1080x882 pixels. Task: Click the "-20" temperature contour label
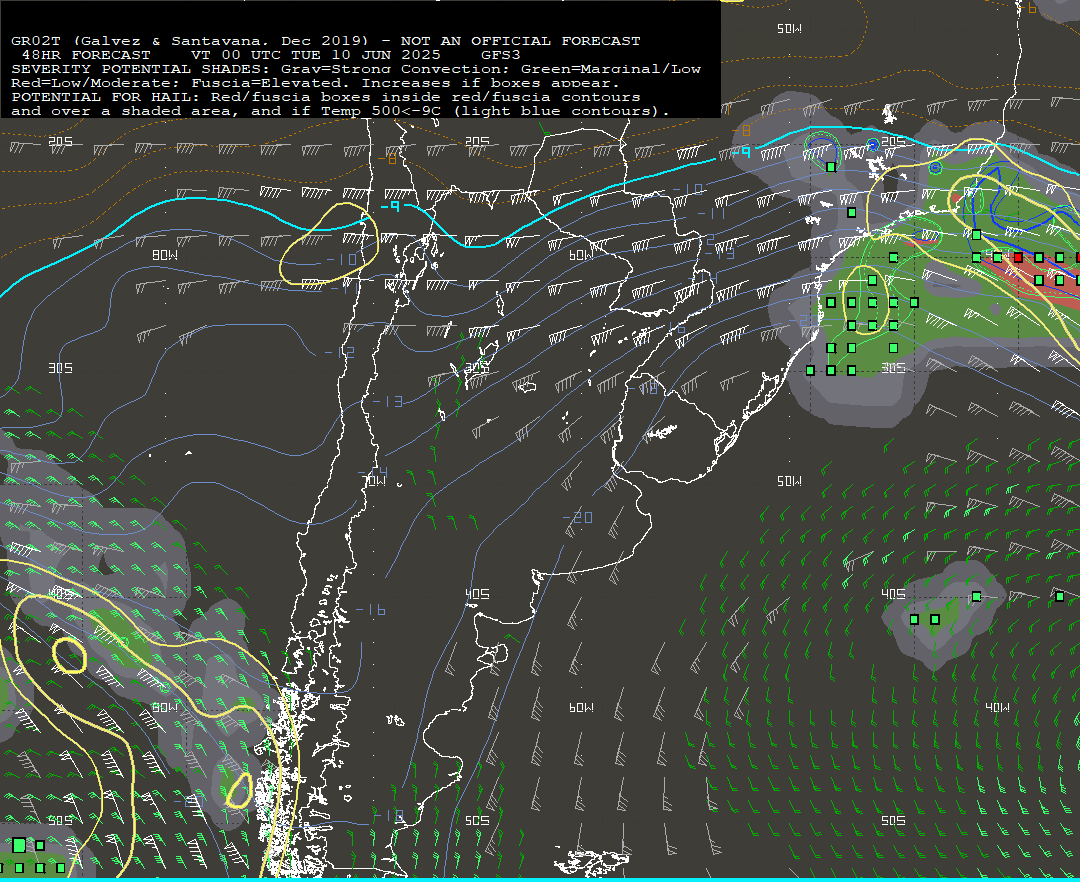pyautogui.click(x=578, y=517)
